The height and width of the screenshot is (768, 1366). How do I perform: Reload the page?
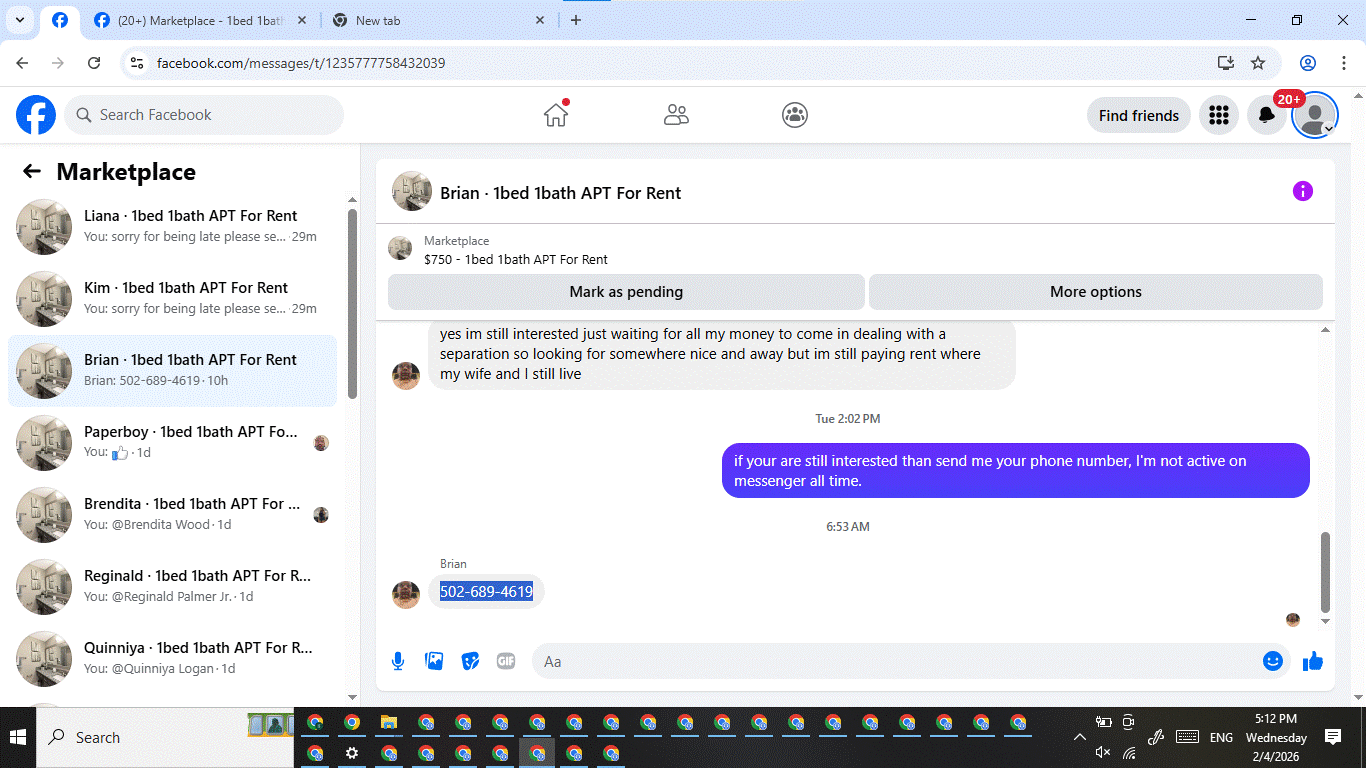94,63
